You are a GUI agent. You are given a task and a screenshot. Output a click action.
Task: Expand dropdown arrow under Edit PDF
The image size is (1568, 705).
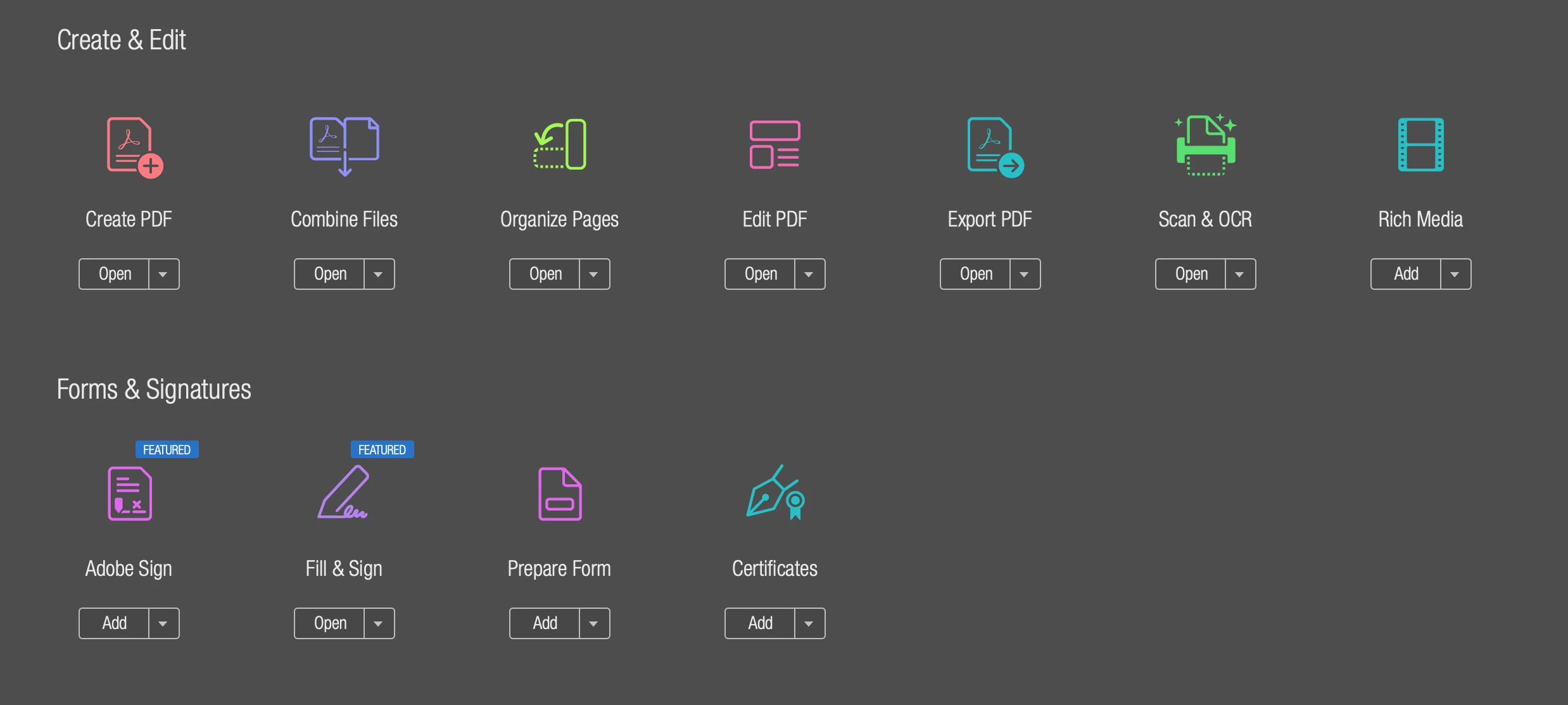click(x=809, y=274)
